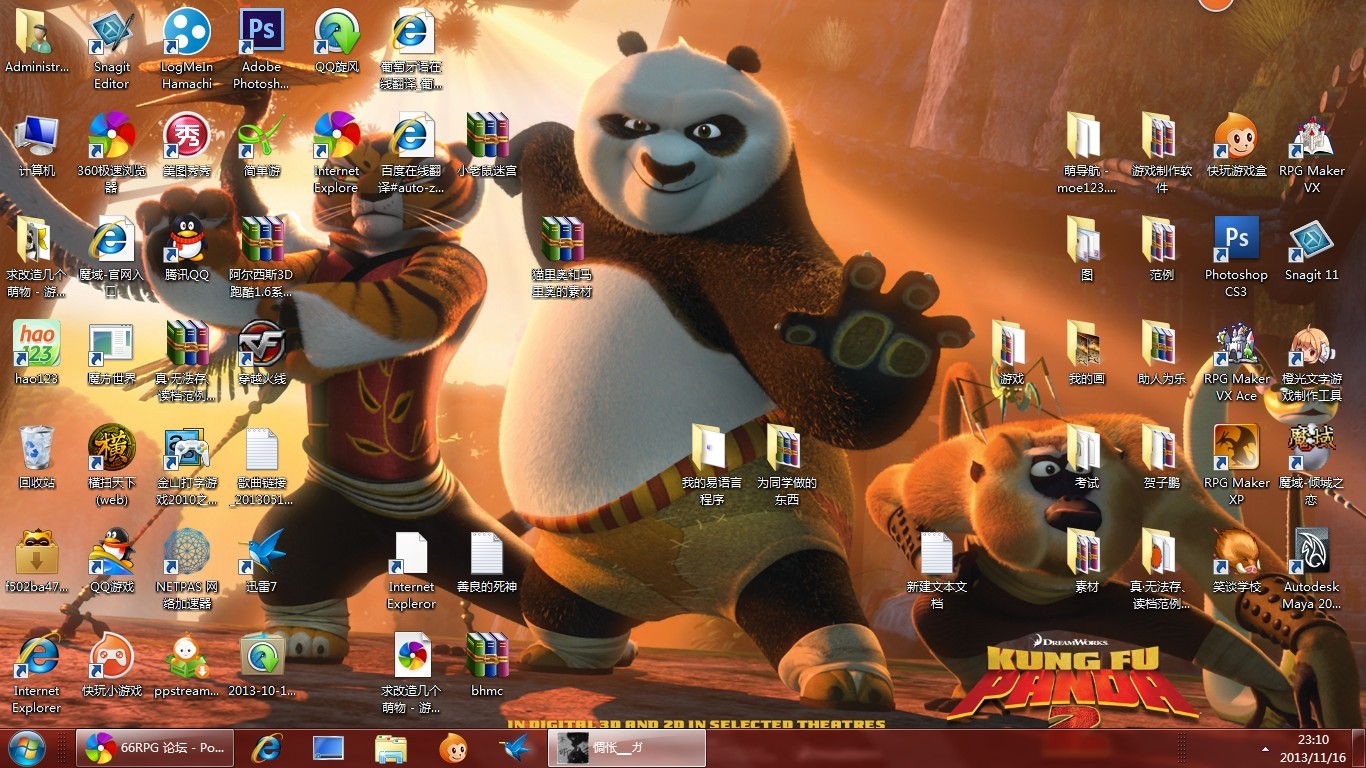Select the Administrator user folder
The width and height of the screenshot is (1366, 768).
pyautogui.click(x=37, y=42)
